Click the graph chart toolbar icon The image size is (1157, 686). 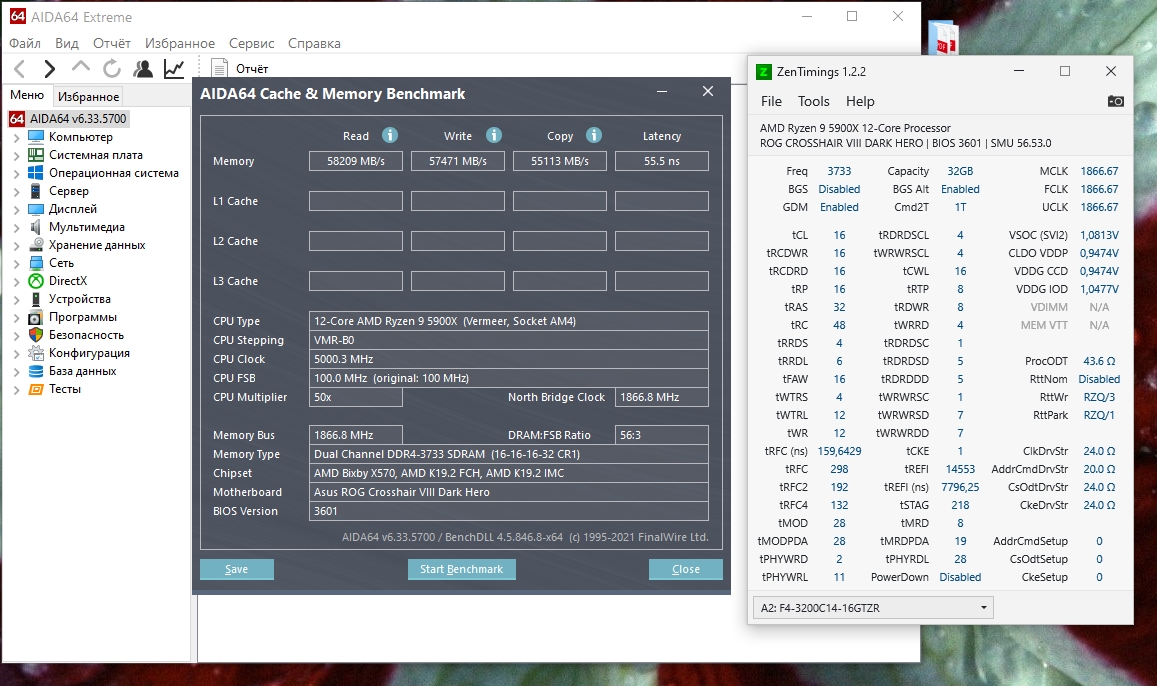click(x=174, y=69)
